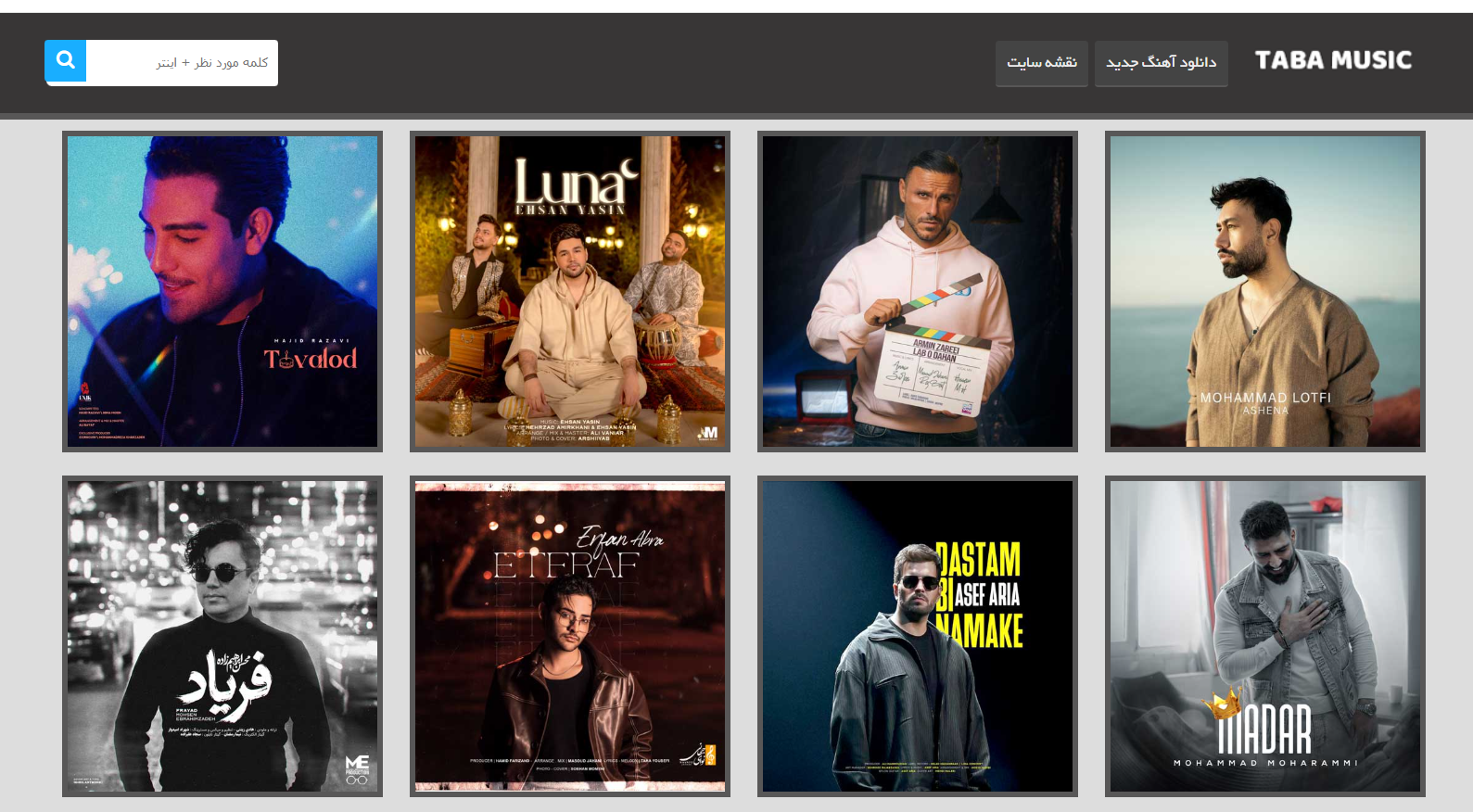Screen dimensions: 1473x812
Task: Click the TABA MUSIC logo
Action: tap(1332, 60)
